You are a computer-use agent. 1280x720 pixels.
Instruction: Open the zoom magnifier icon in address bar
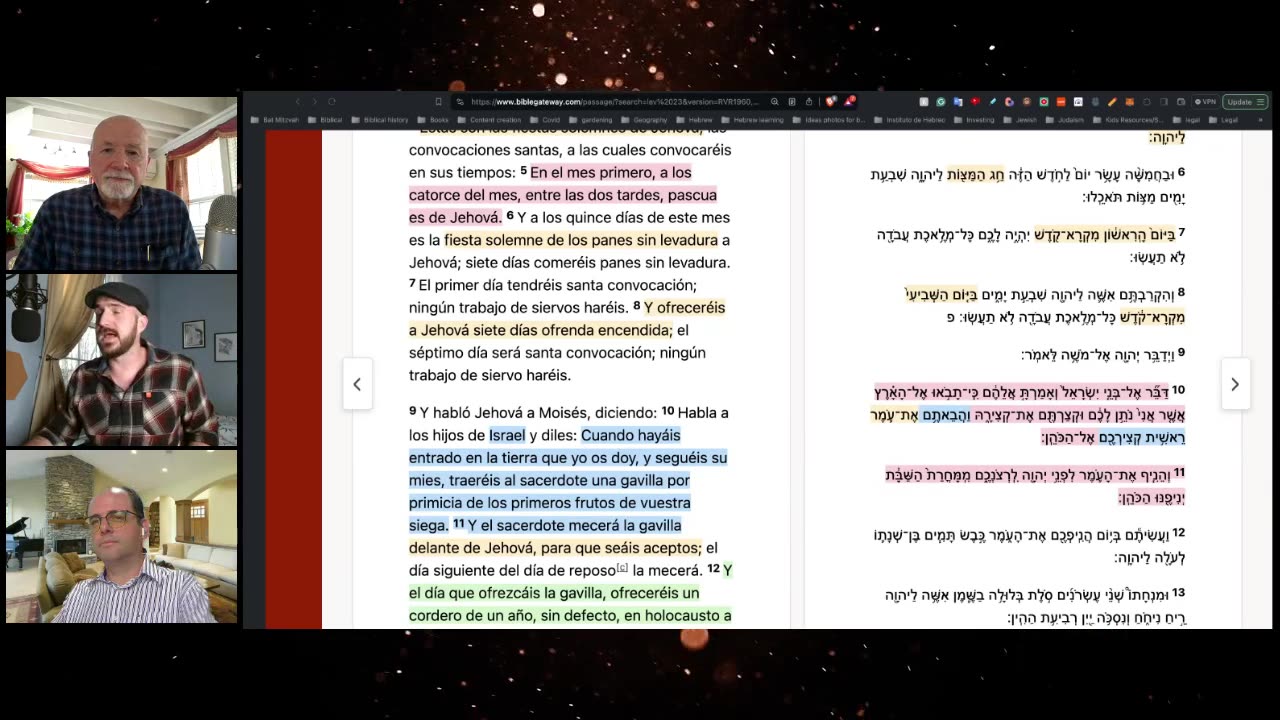(x=775, y=101)
